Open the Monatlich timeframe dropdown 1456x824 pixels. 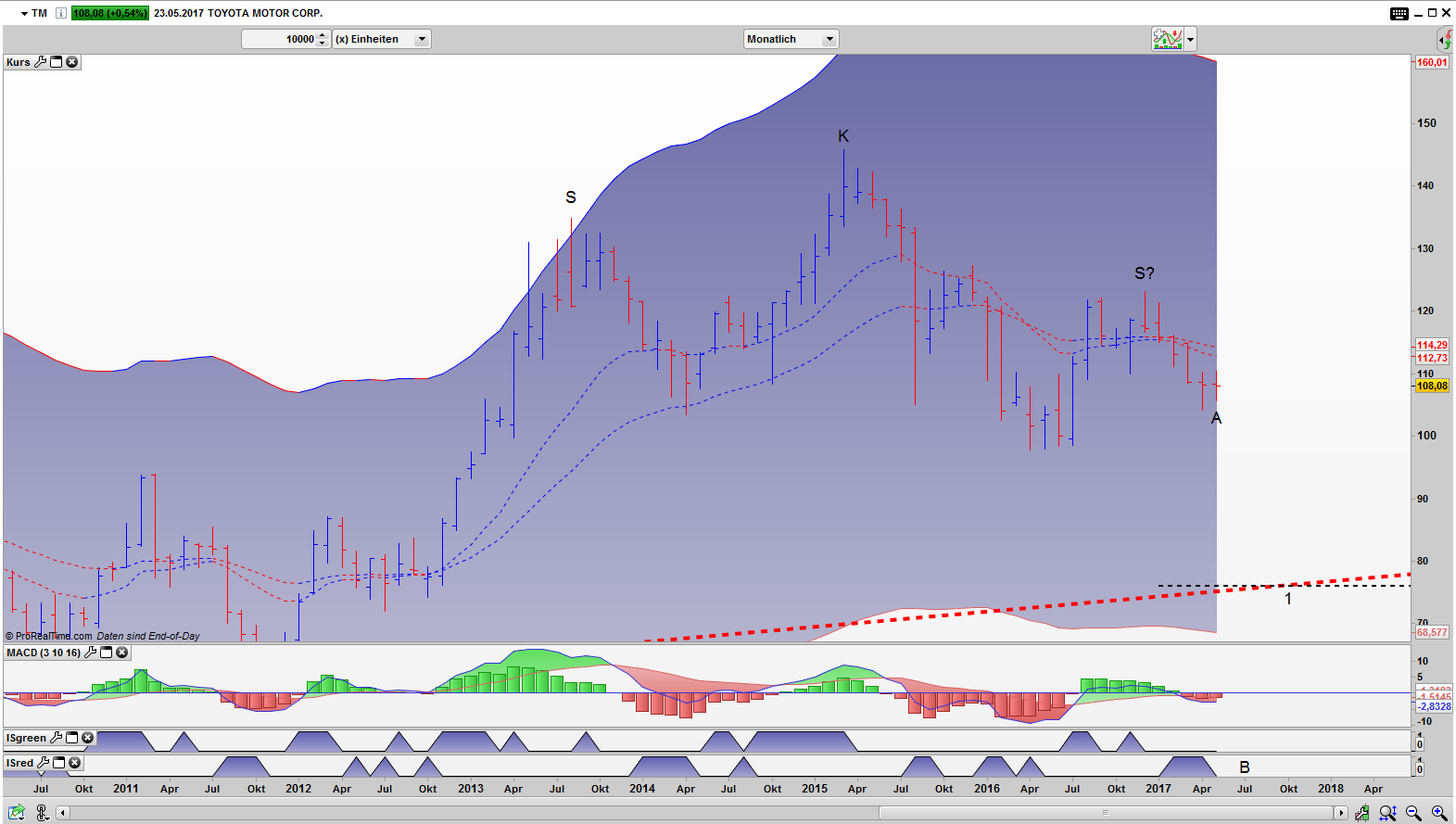[x=829, y=39]
